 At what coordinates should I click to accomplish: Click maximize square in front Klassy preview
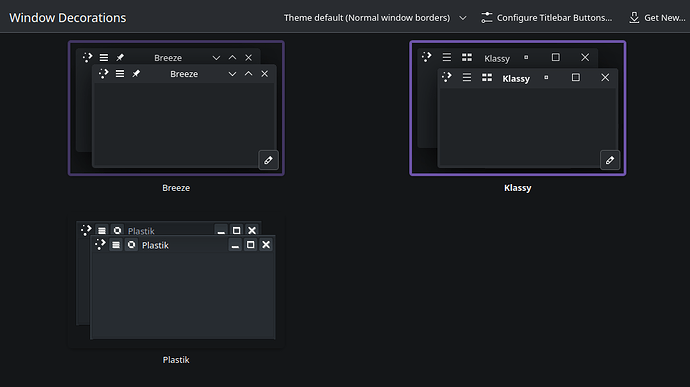[x=576, y=77]
